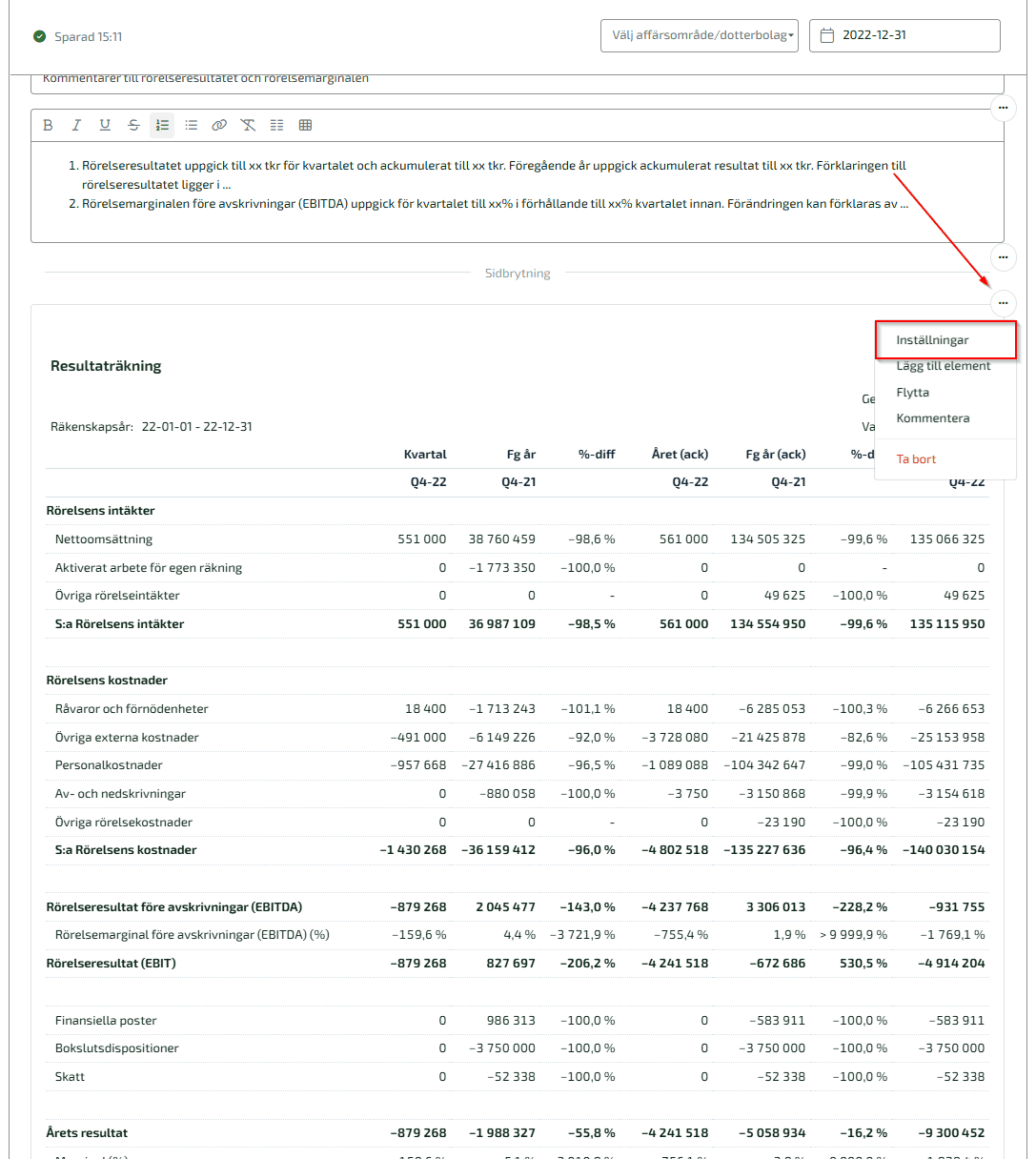
Task: Open the calendar icon beside 2022-12-31
Action: [x=827, y=35]
